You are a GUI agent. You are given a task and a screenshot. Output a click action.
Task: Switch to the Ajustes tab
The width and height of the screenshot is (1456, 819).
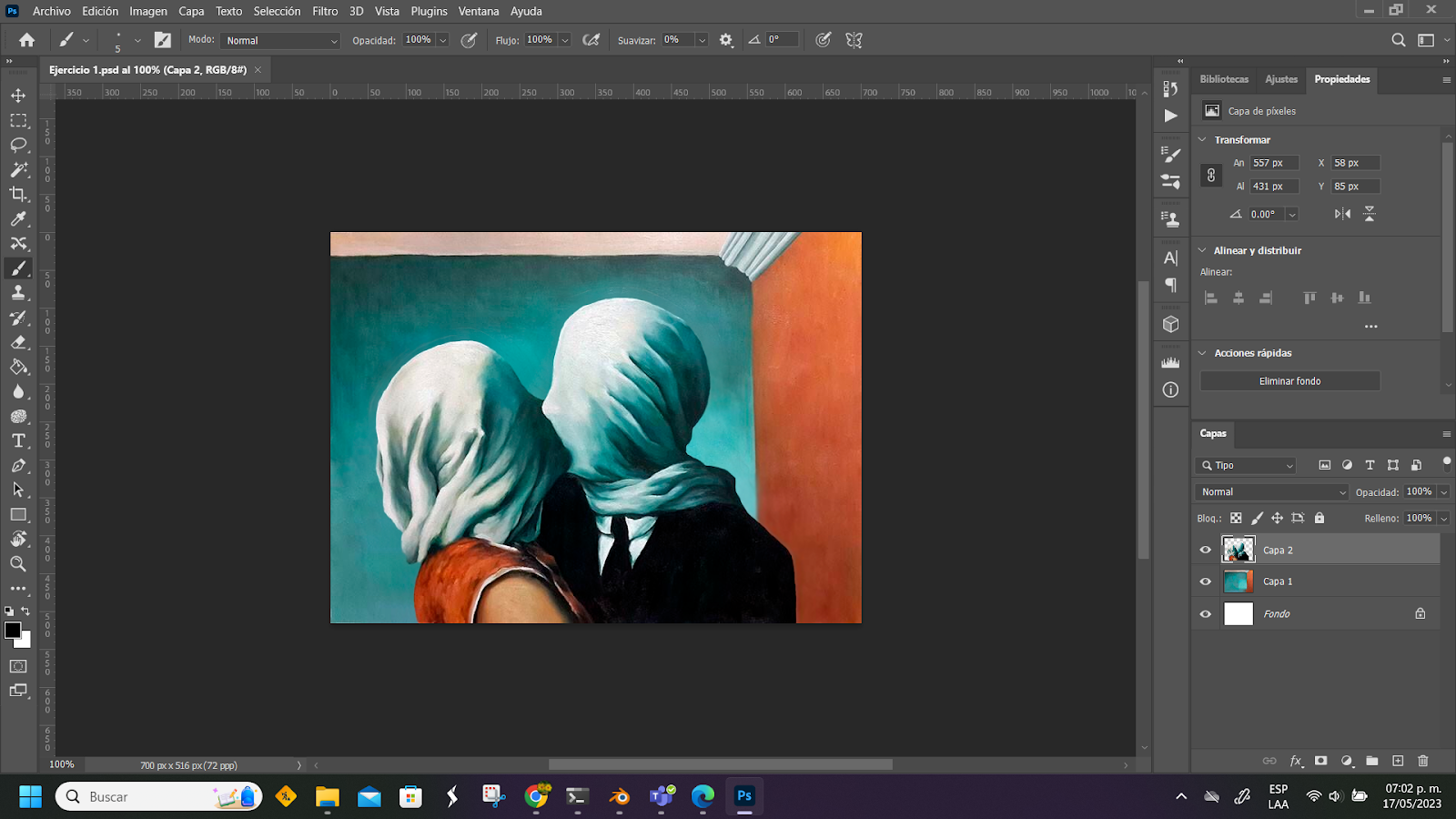(x=1281, y=79)
